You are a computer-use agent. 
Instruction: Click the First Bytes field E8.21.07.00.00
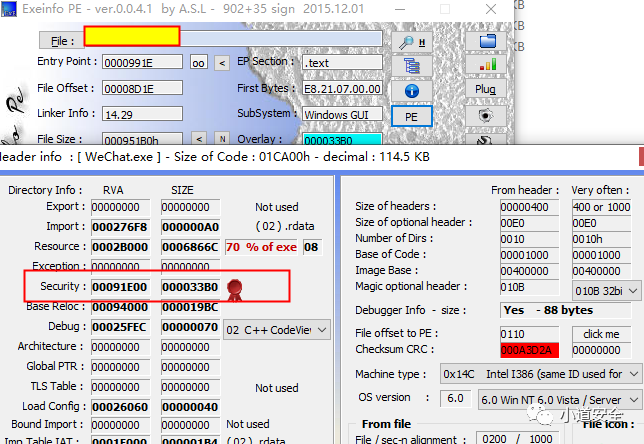point(342,88)
